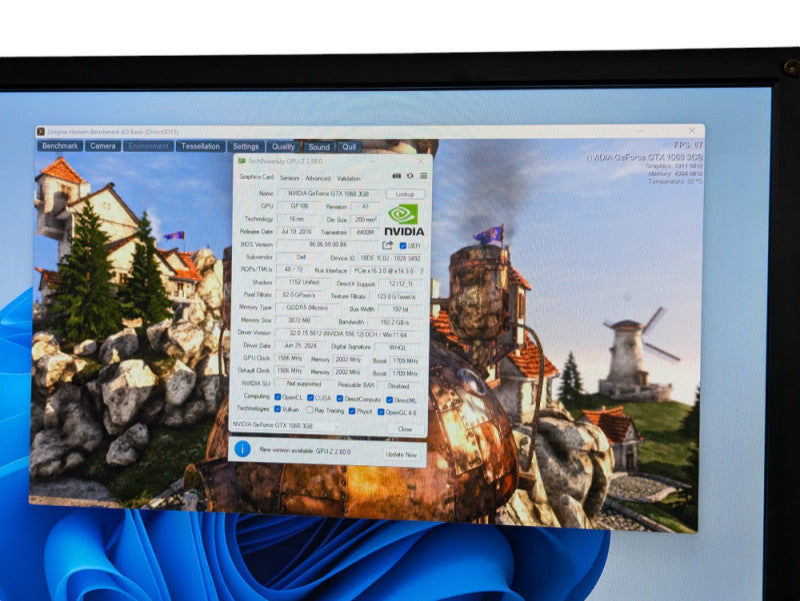Click Quit in Heaven benchmark
The image size is (800, 601).
point(349,147)
